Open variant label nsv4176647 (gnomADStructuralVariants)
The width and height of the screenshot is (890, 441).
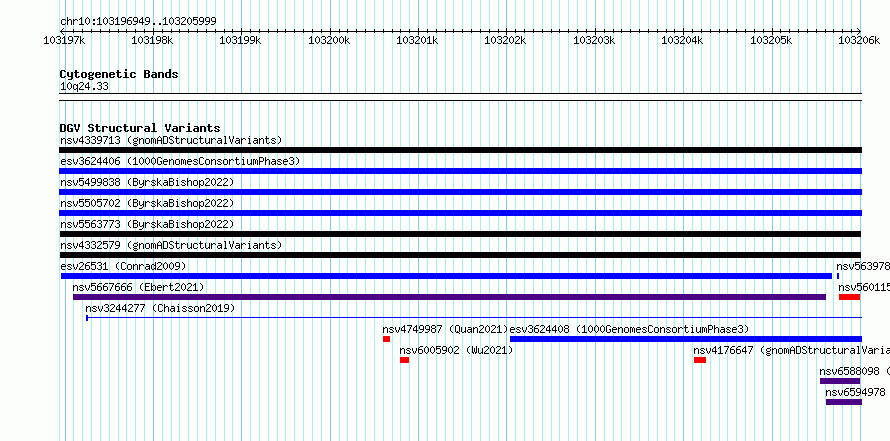click(792, 350)
